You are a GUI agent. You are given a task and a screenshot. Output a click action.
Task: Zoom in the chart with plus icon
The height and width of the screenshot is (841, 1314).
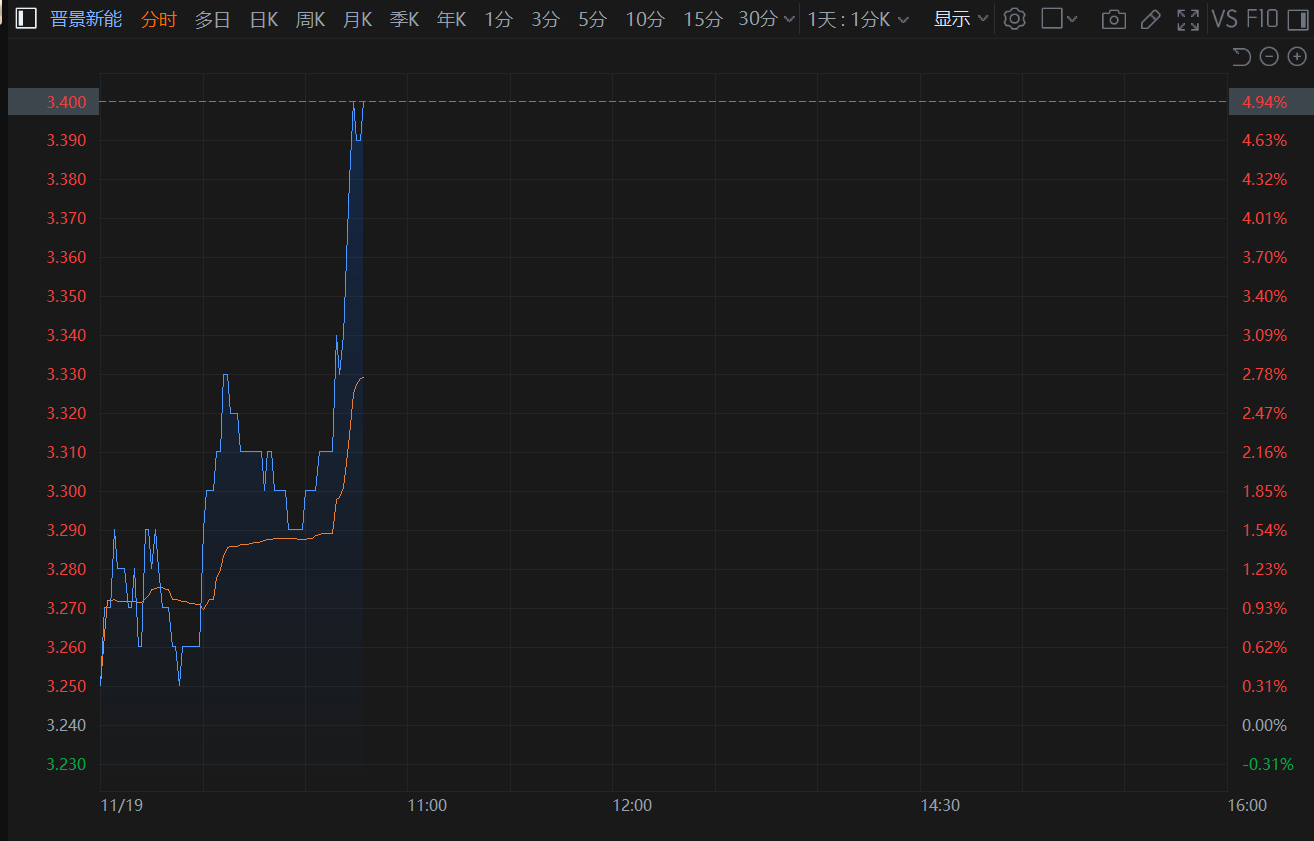pos(1297,57)
